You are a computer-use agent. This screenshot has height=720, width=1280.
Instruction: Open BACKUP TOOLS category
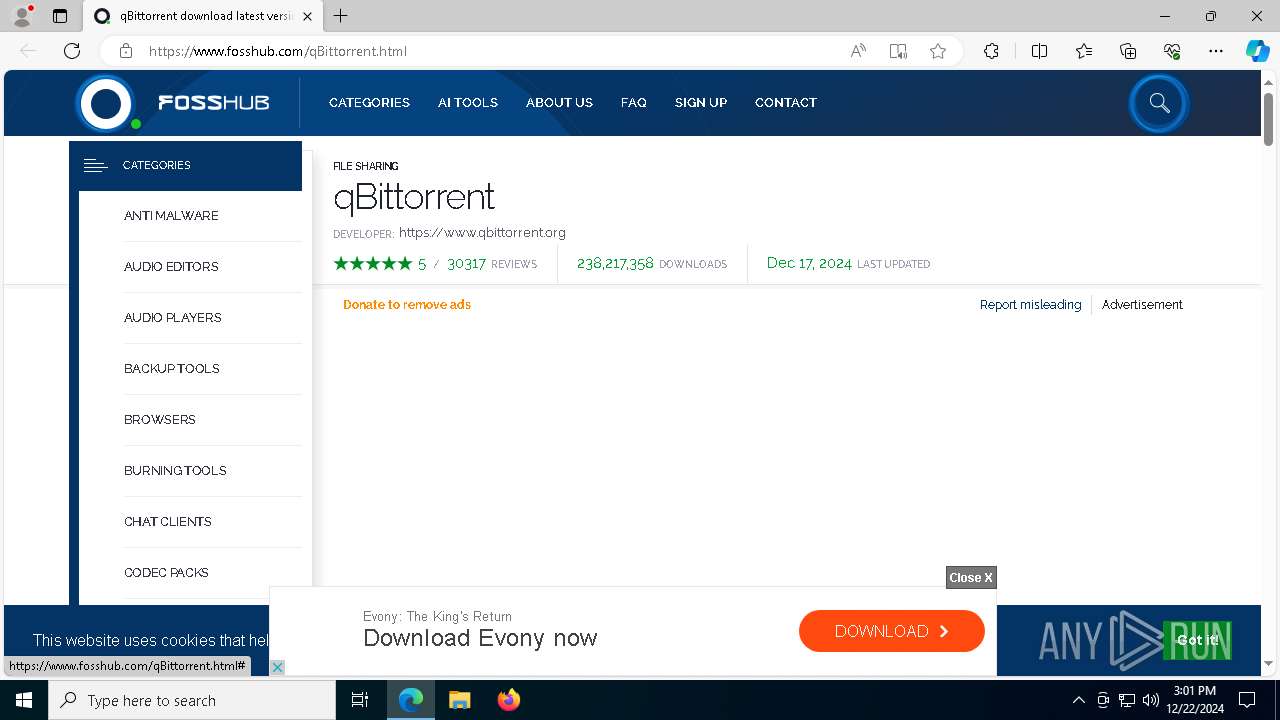[172, 369]
